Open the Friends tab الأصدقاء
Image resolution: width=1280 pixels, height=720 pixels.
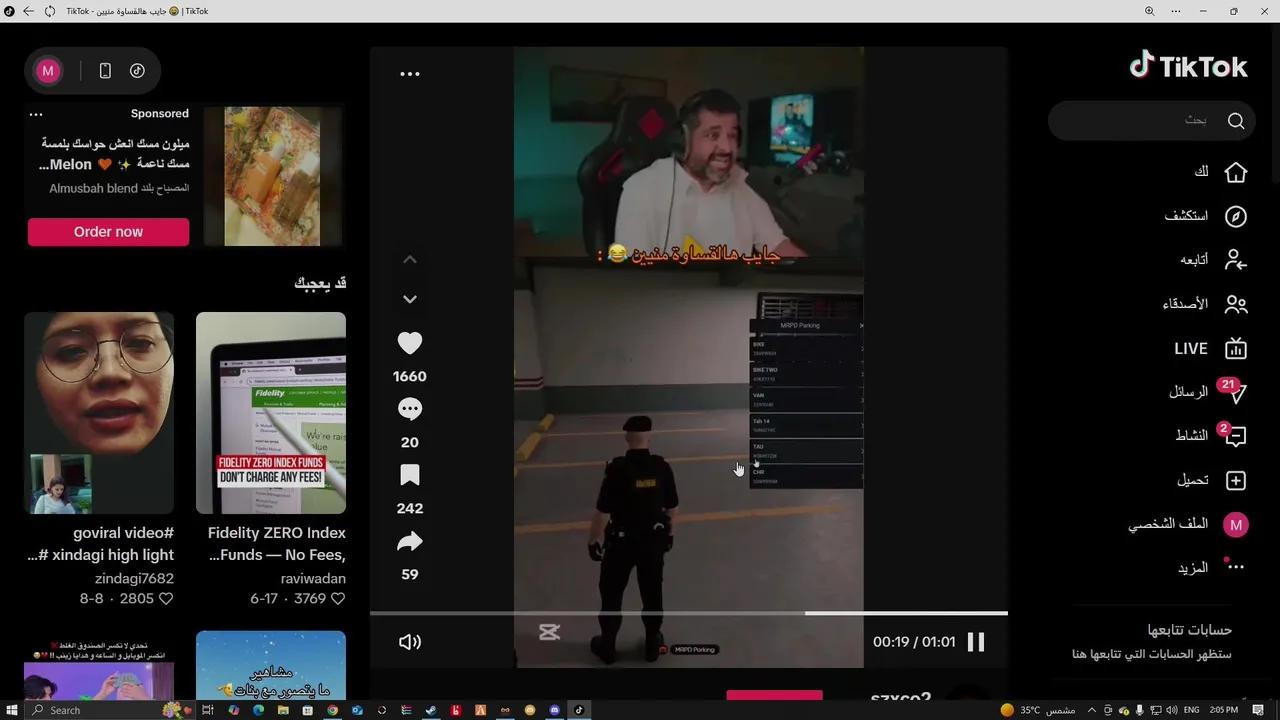tap(1205, 304)
